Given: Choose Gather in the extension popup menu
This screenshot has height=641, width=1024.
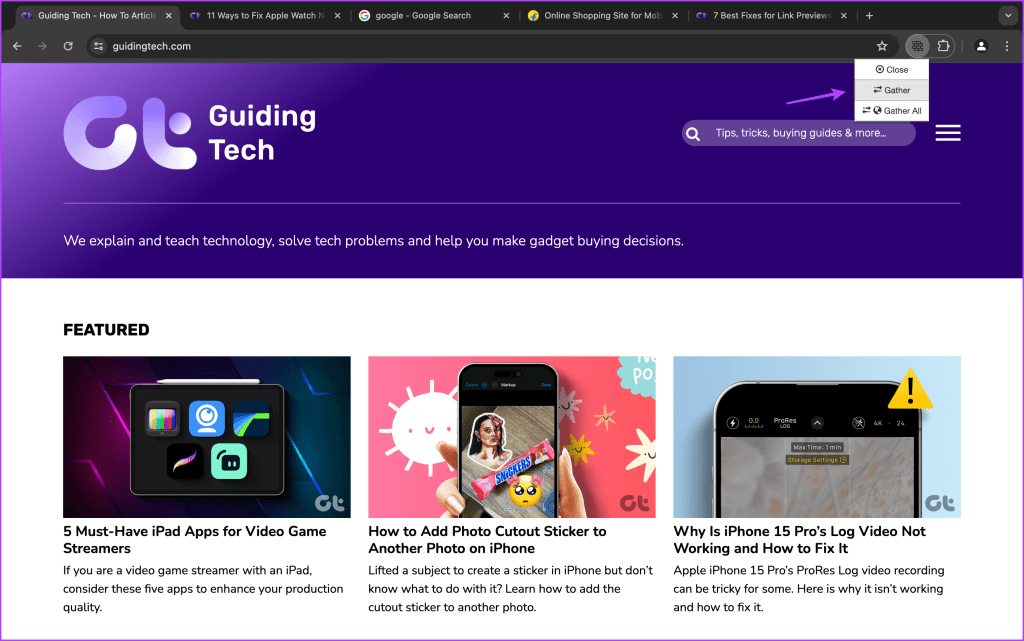Looking at the screenshot, I should click(x=891, y=90).
